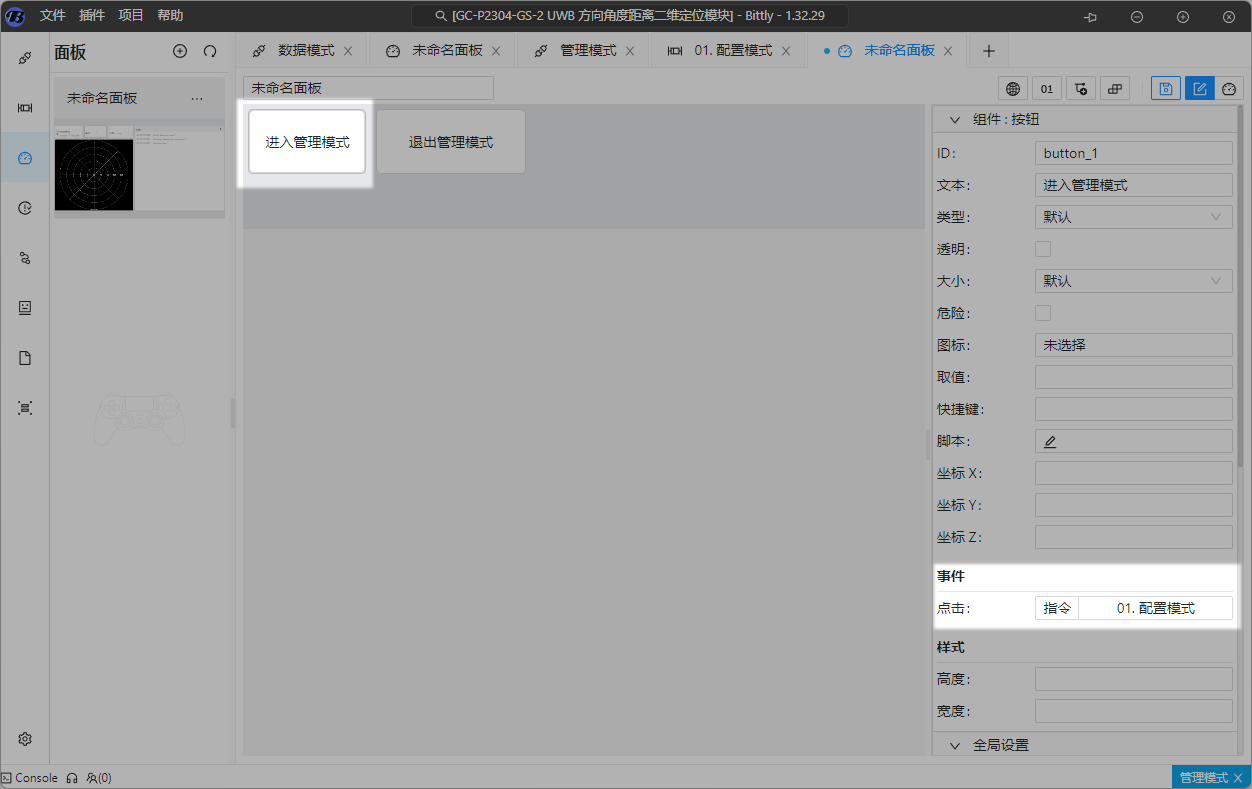Open the 类型 dropdown

pos(1133,217)
